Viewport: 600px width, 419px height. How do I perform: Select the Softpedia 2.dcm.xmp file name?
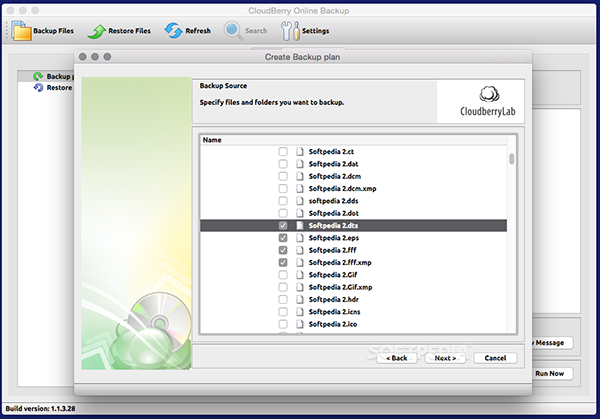click(x=342, y=188)
